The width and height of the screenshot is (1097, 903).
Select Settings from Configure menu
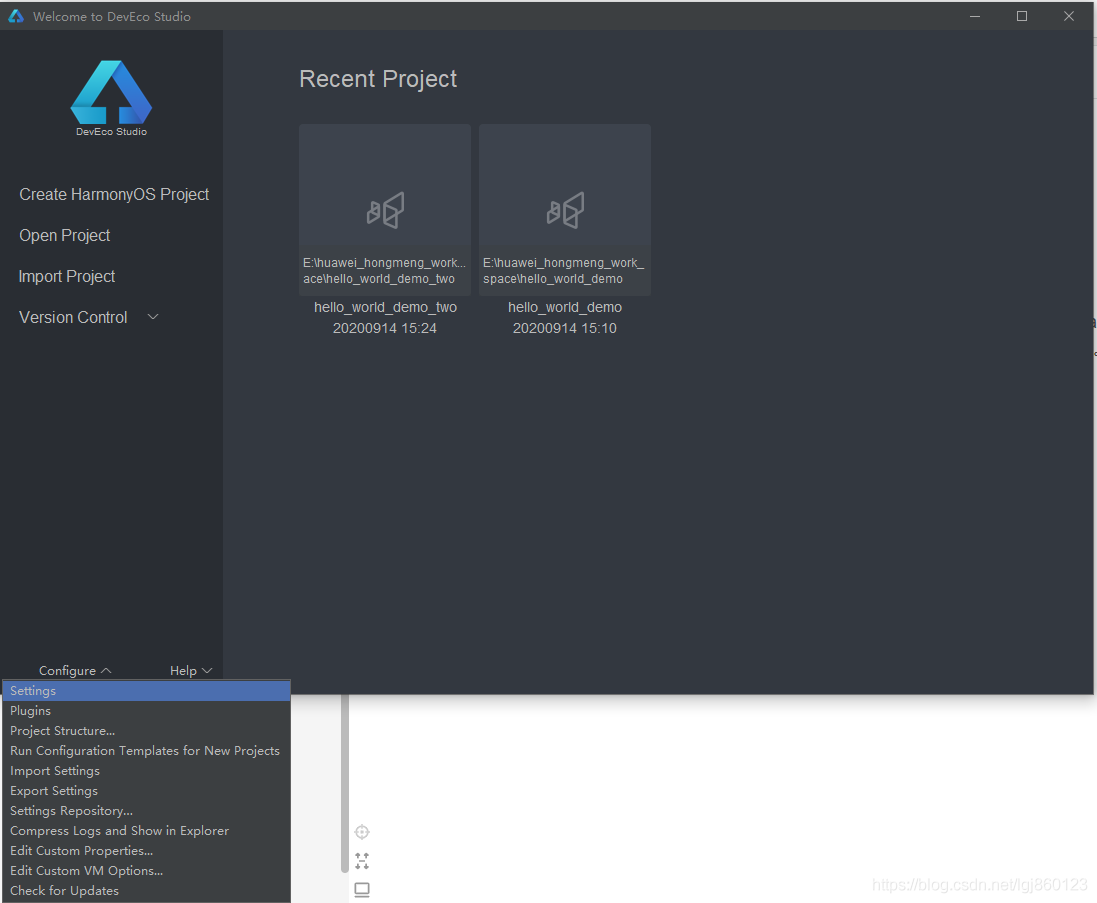tap(146, 691)
